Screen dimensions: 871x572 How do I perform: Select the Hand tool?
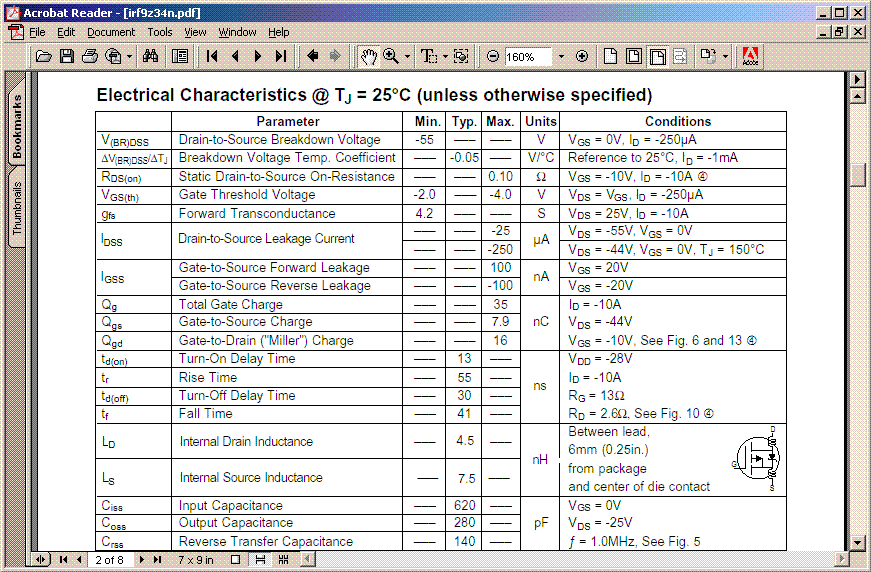click(x=368, y=57)
